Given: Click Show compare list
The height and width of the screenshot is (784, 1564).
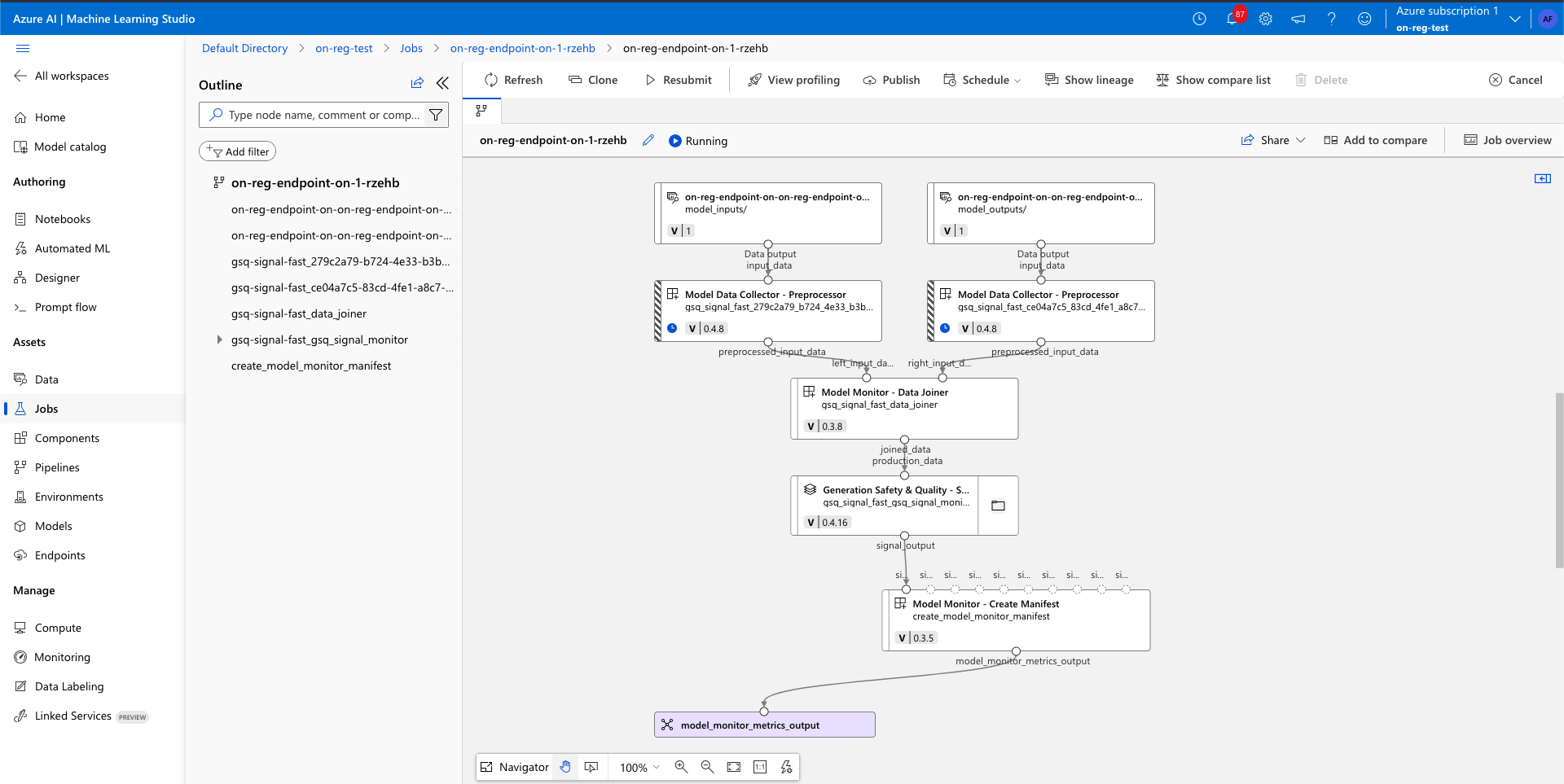Looking at the screenshot, I should 1213,80.
